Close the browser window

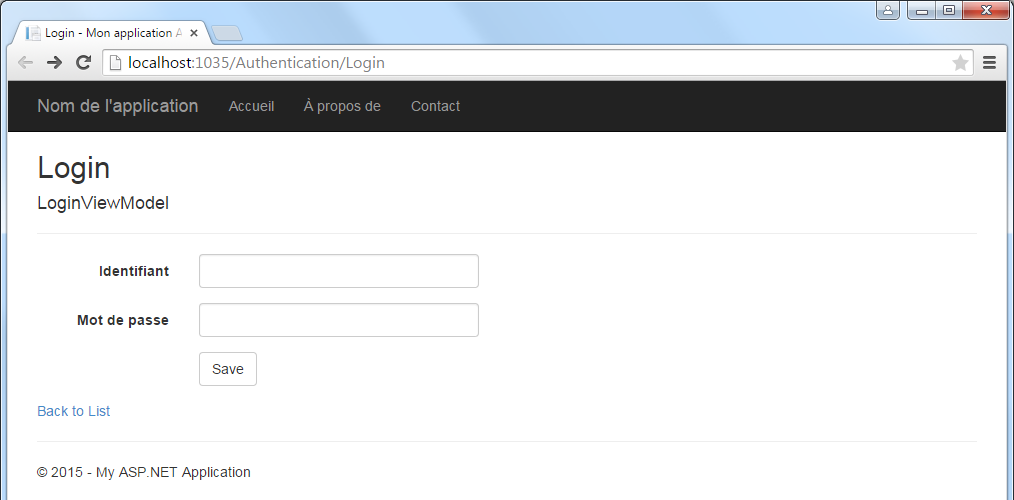click(x=987, y=10)
